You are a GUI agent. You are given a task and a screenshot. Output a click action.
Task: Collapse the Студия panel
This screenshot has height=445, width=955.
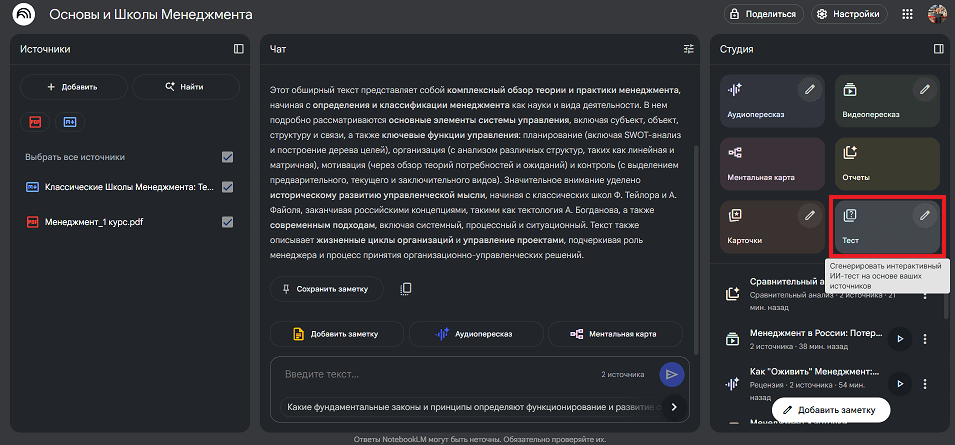[938, 48]
